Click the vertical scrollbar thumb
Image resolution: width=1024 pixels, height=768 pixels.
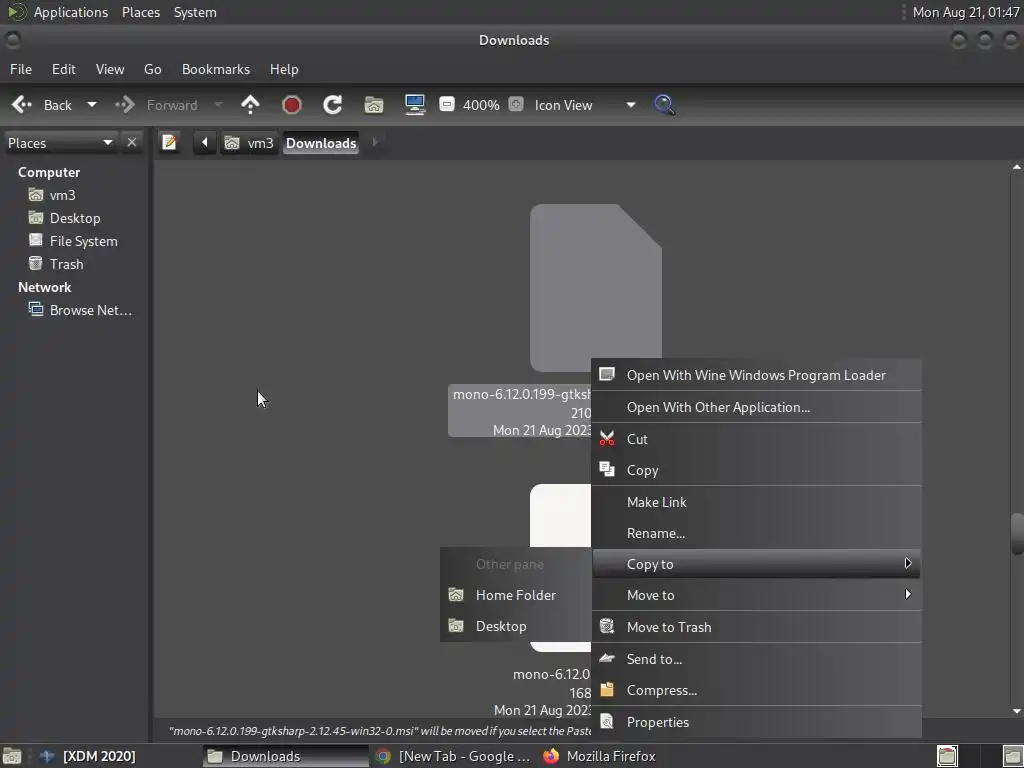[x=1017, y=534]
